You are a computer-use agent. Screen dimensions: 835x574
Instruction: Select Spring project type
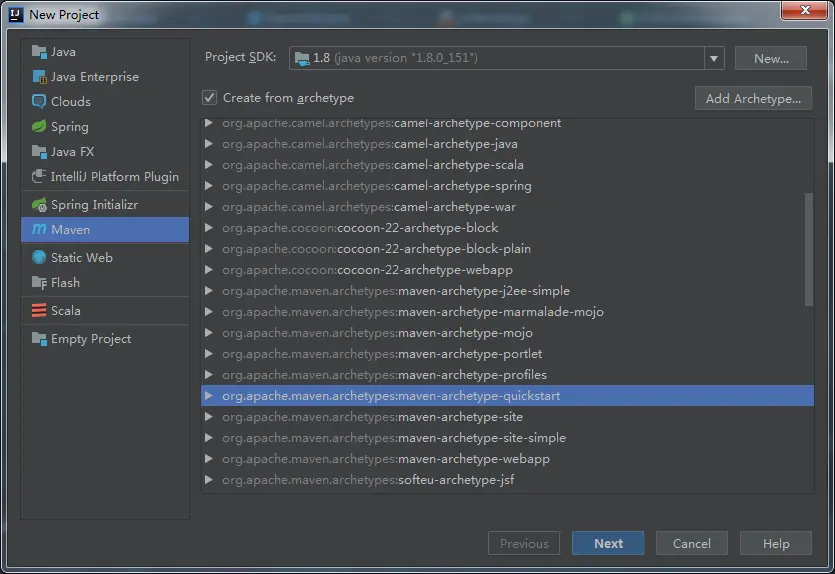click(x=105, y=126)
